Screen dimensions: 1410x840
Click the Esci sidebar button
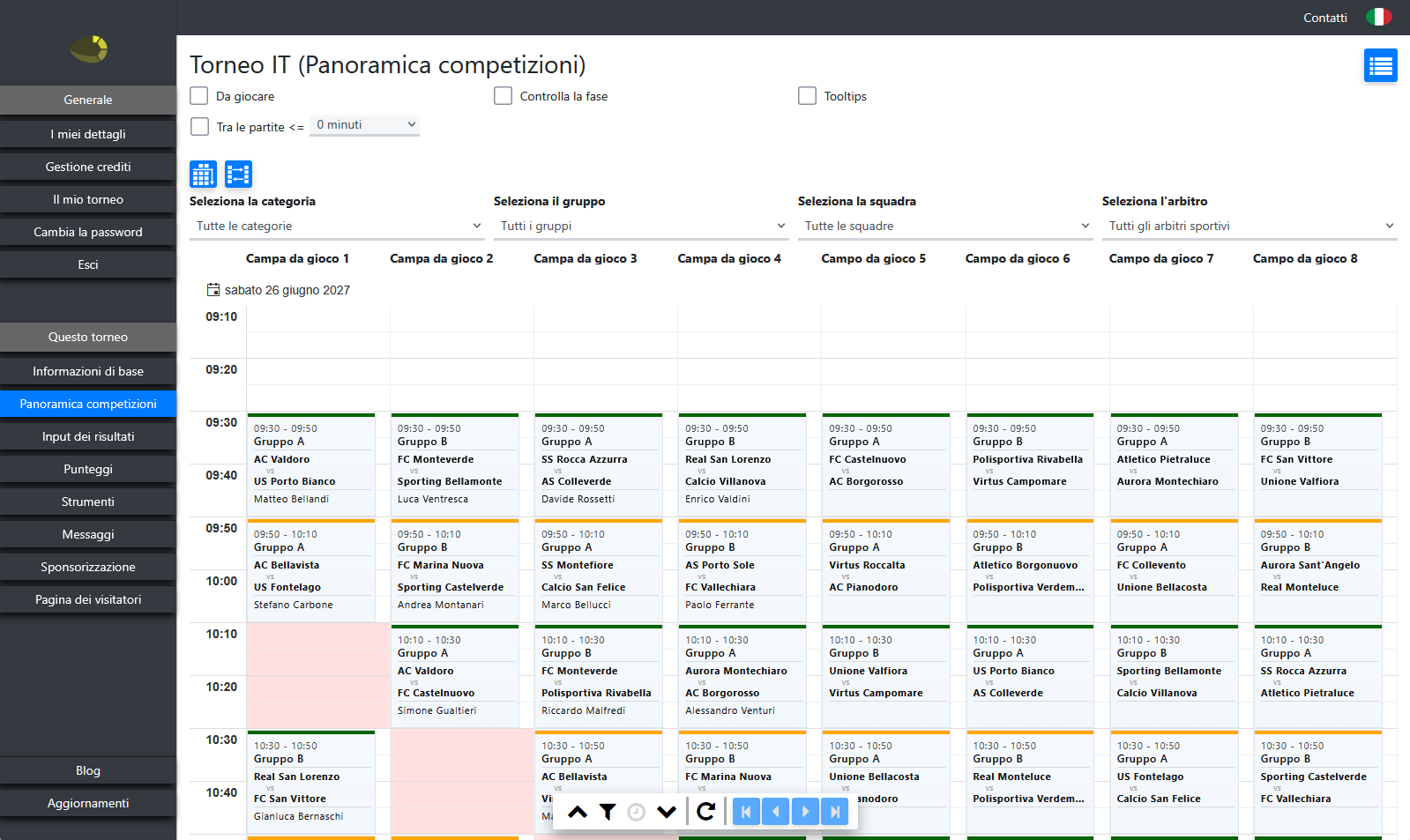88,264
